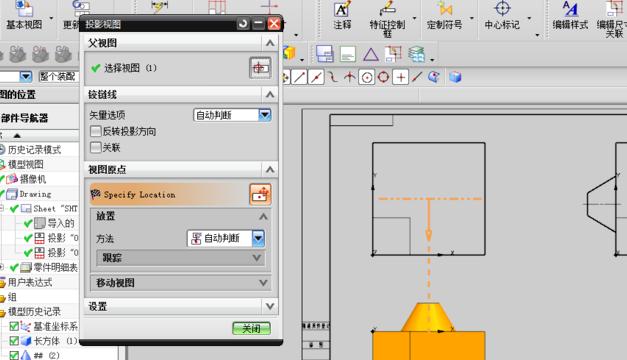Screen dimensions: 627x360
Task: Select 摄像机 in part navigator
Action: pyautogui.click(x=33, y=179)
